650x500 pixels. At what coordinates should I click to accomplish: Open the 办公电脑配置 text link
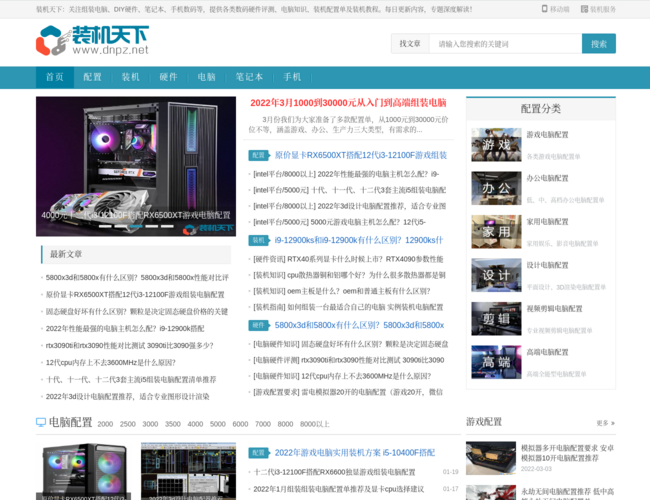pyautogui.click(x=547, y=178)
